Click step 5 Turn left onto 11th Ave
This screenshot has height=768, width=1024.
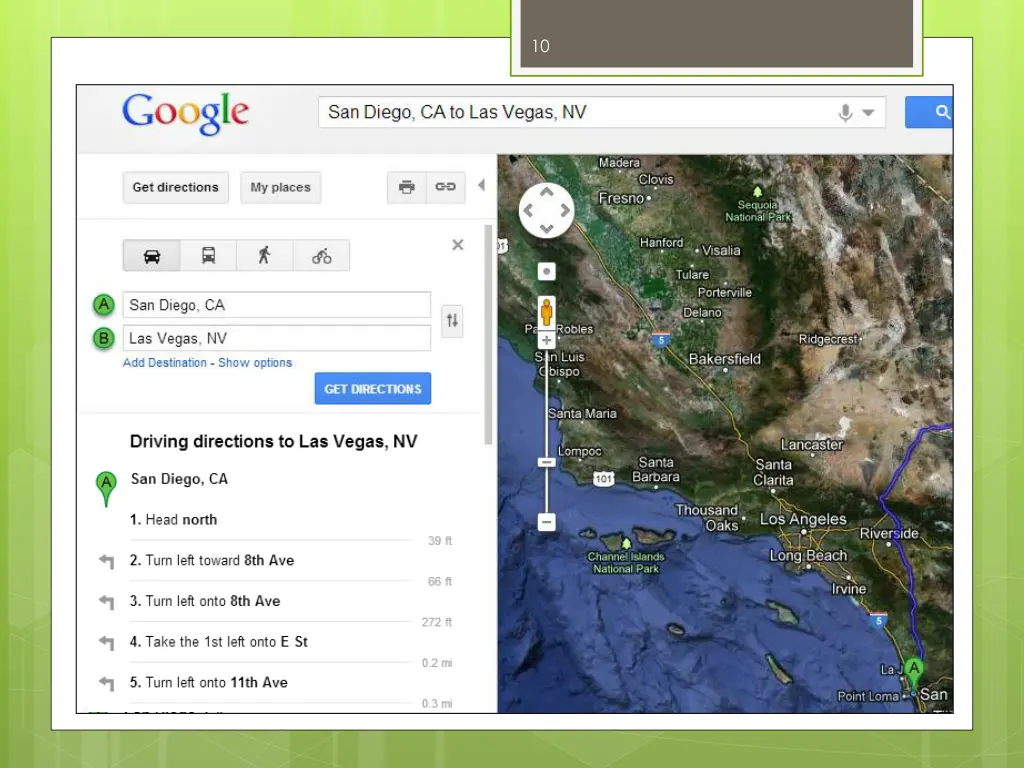tap(209, 682)
